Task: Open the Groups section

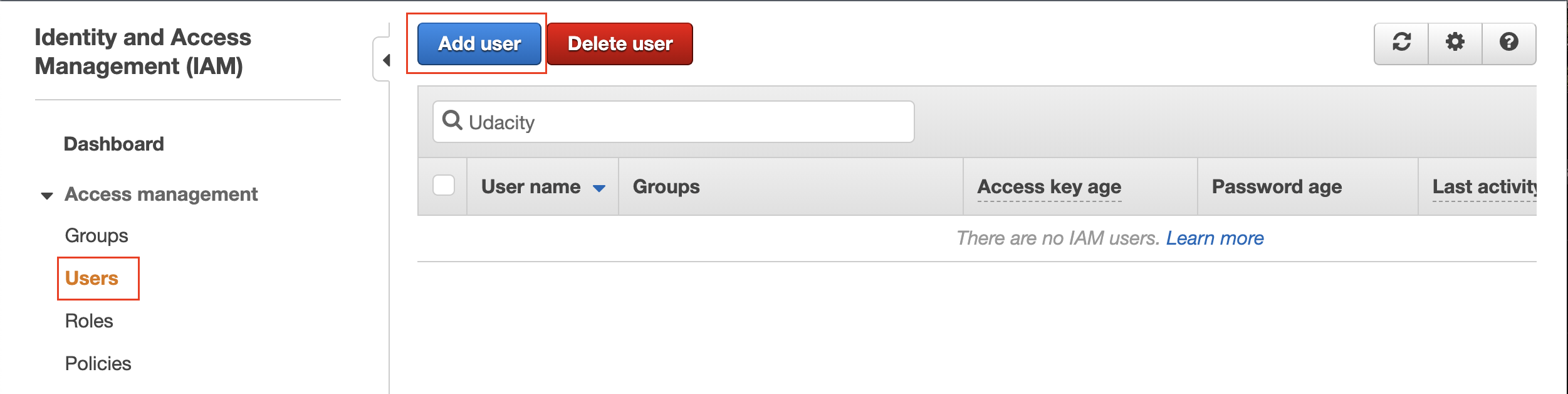Action: (97, 236)
